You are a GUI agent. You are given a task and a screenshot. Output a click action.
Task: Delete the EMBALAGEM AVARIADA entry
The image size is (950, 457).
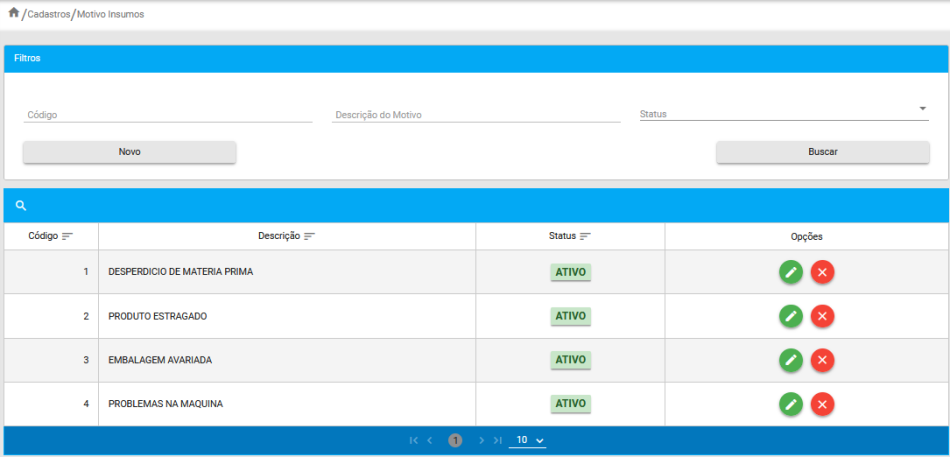pos(822,360)
